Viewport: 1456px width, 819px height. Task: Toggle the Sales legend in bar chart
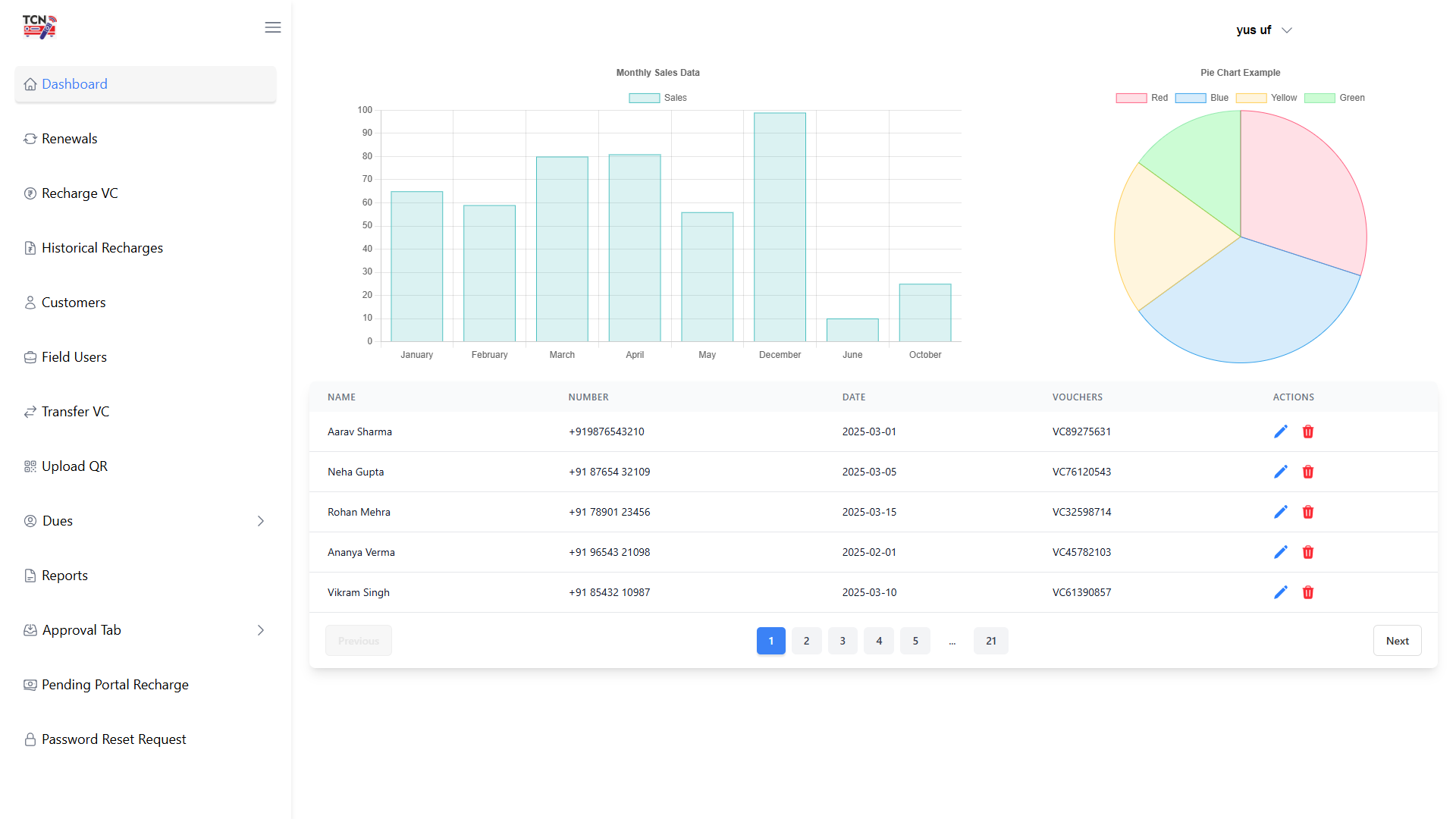tap(657, 98)
